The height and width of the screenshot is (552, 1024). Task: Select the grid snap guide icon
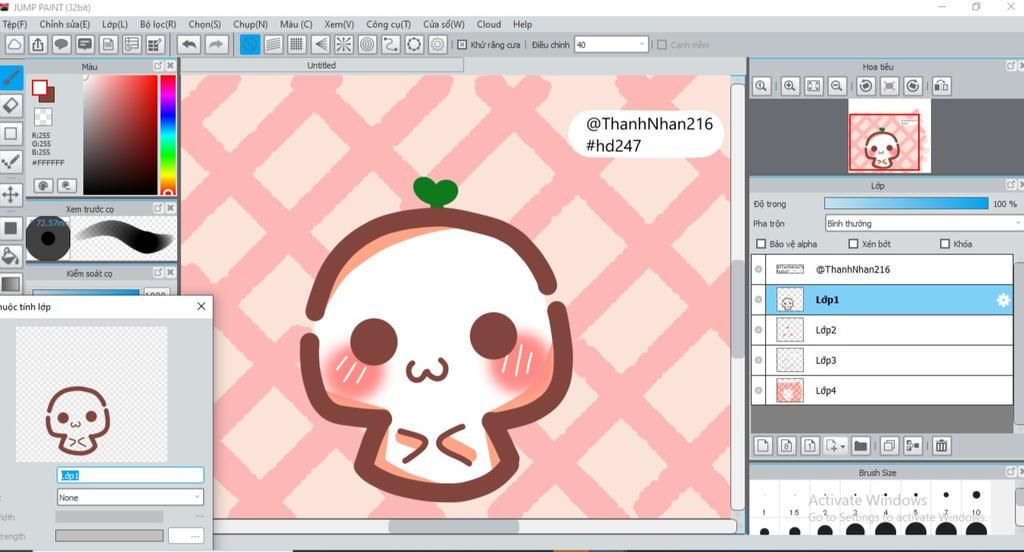pos(296,44)
